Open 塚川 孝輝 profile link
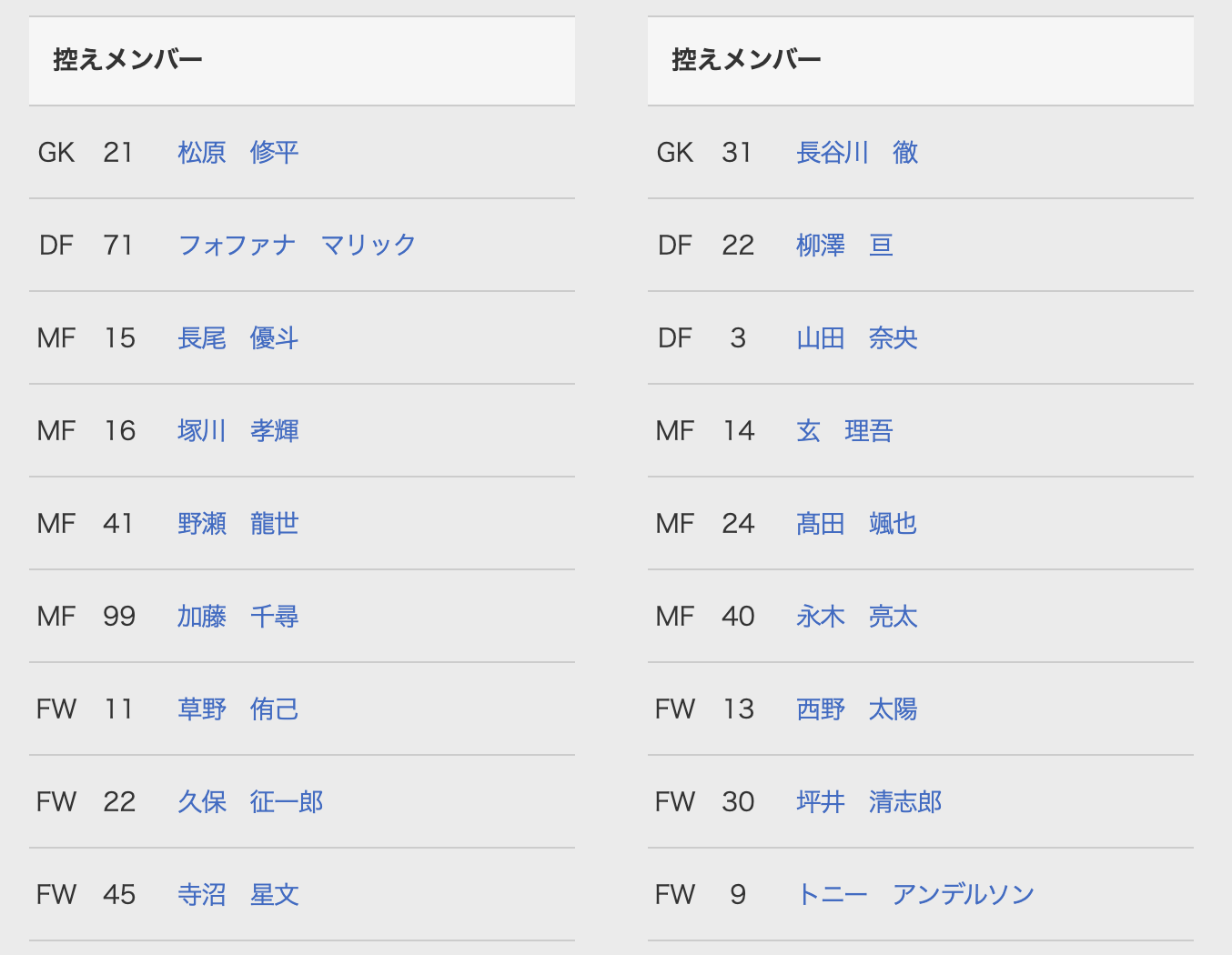The height and width of the screenshot is (955, 1232). click(237, 430)
